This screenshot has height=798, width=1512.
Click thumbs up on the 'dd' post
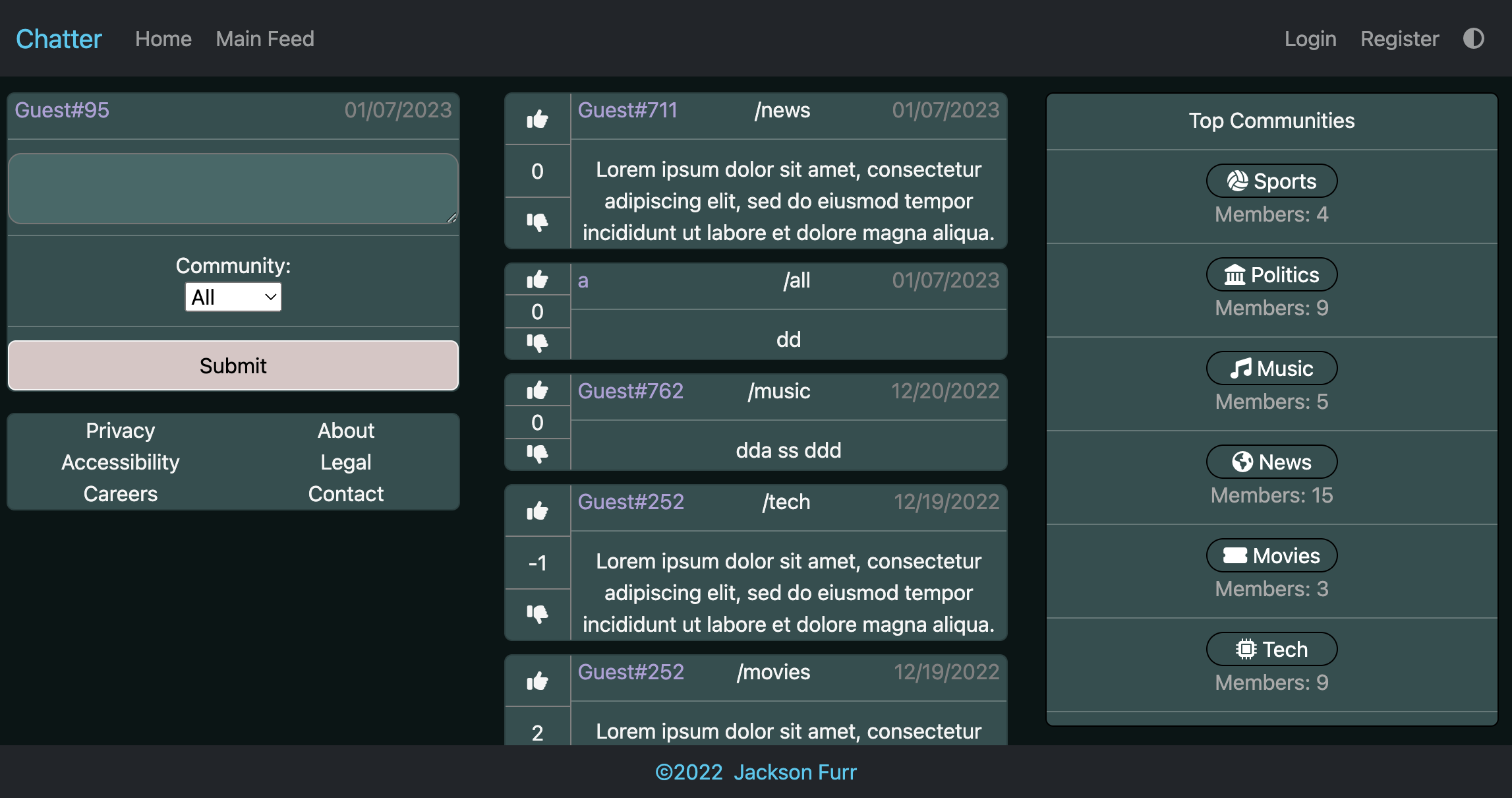click(537, 280)
